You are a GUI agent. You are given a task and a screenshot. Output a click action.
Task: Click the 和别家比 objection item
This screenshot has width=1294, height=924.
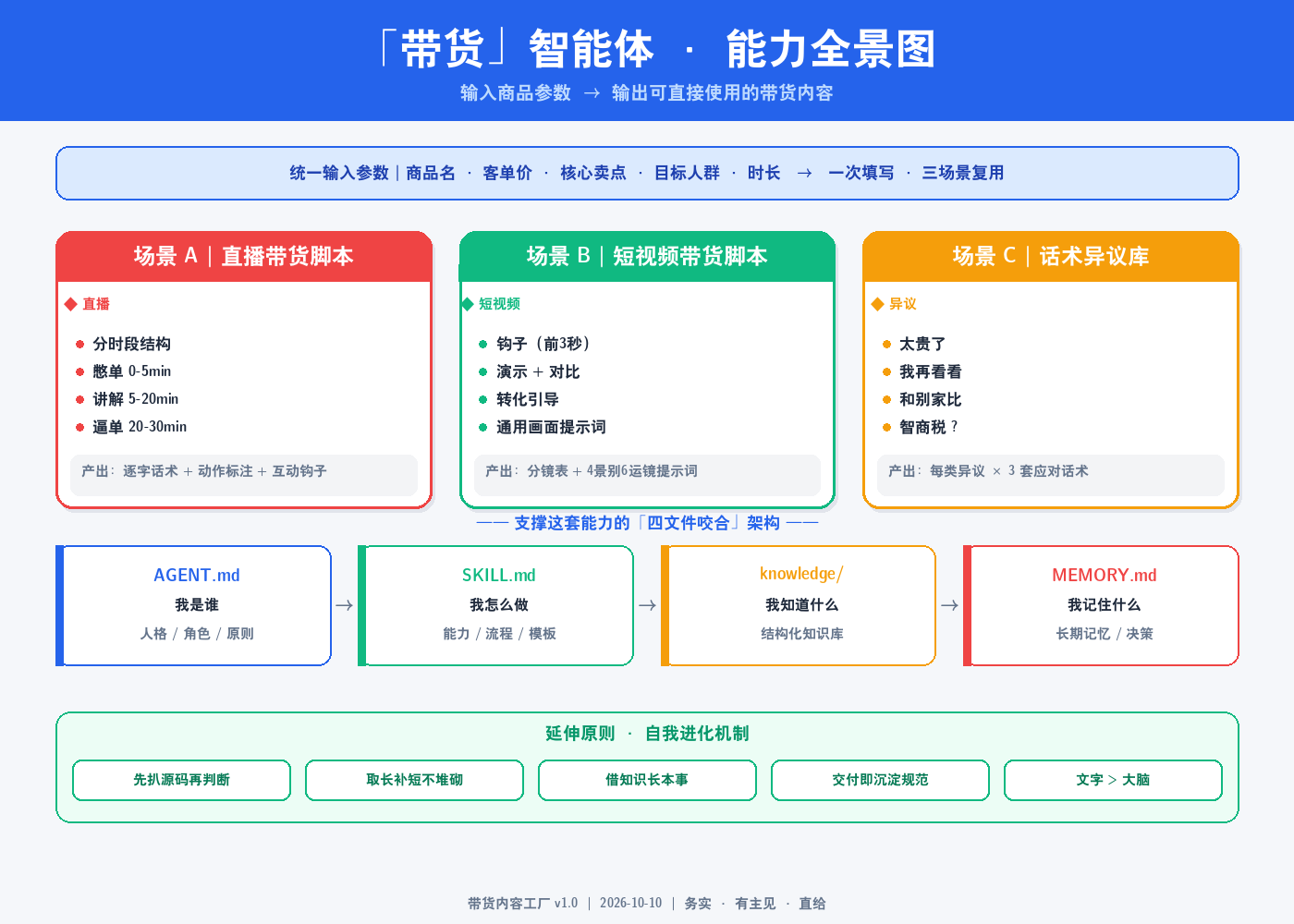[922, 399]
